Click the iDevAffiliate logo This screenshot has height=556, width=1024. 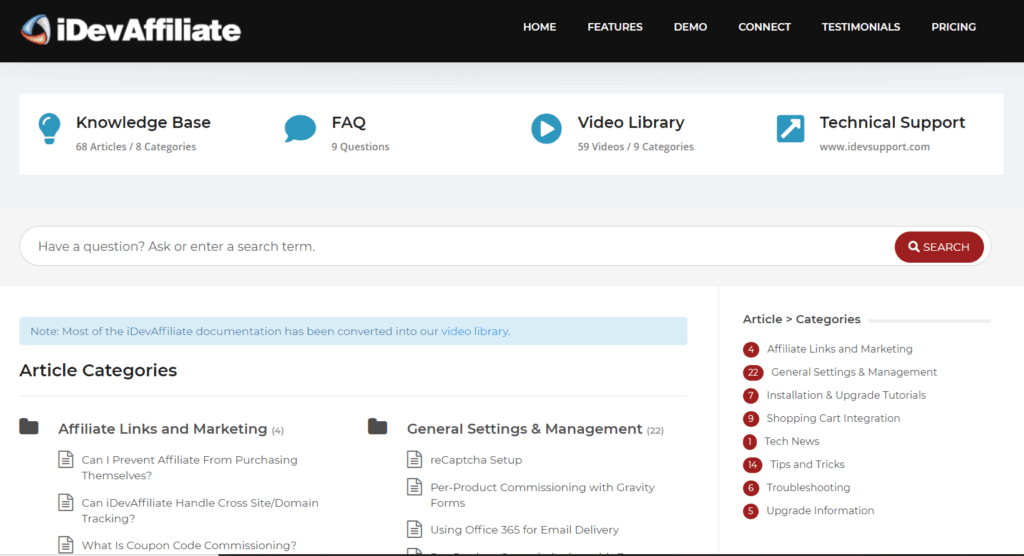(131, 29)
